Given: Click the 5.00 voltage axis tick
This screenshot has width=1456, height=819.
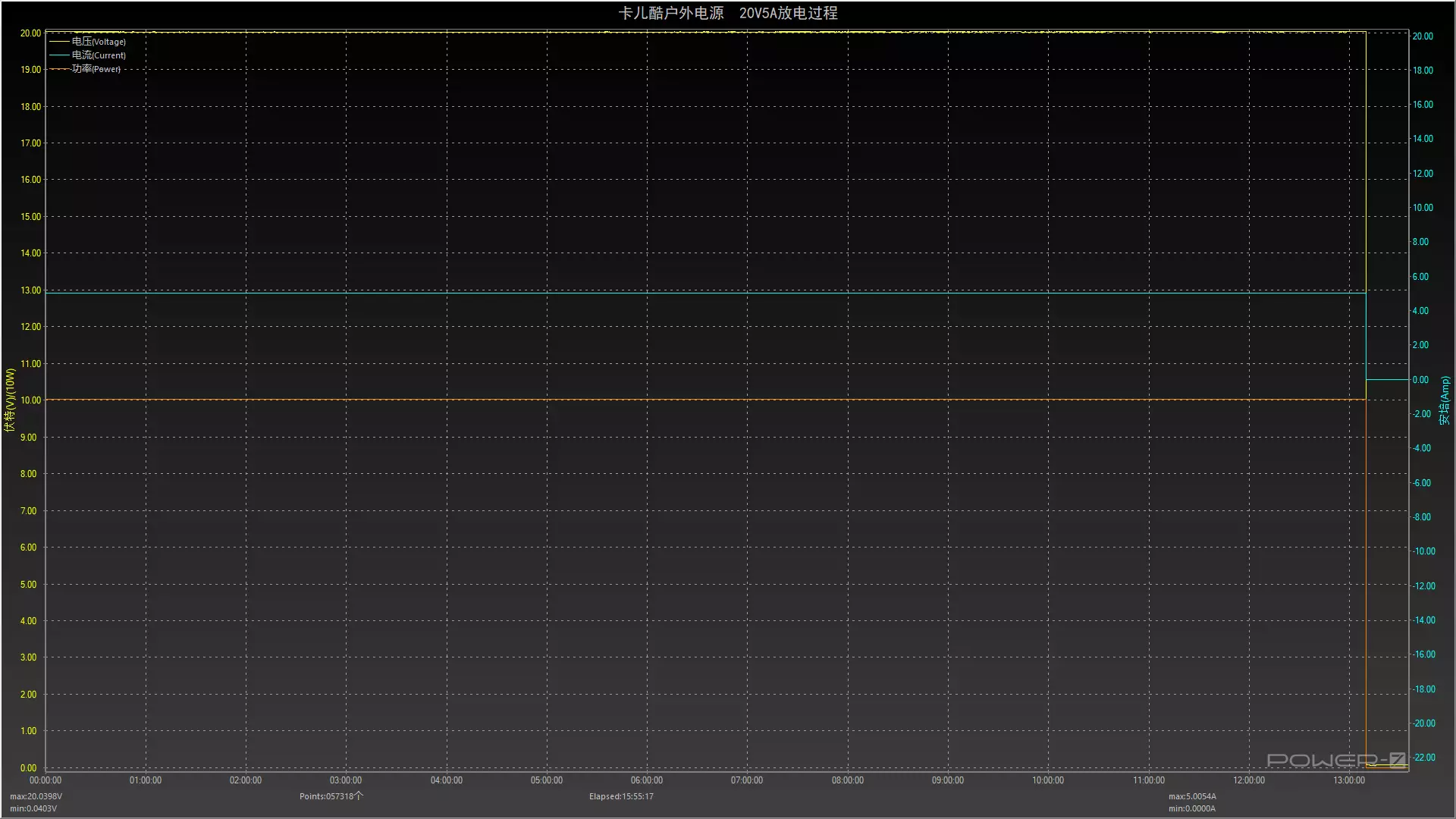Looking at the screenshot, I should (x=28, y=585).
